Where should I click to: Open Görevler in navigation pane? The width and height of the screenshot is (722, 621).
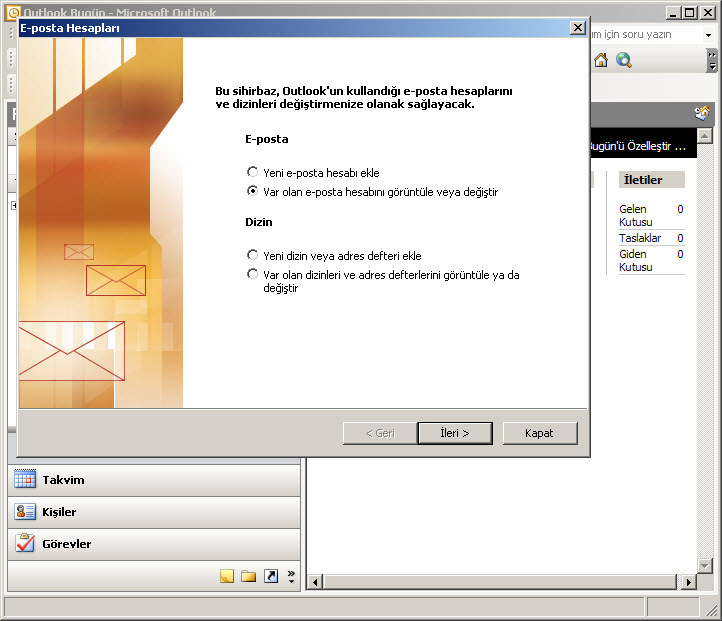click(154, 544)
